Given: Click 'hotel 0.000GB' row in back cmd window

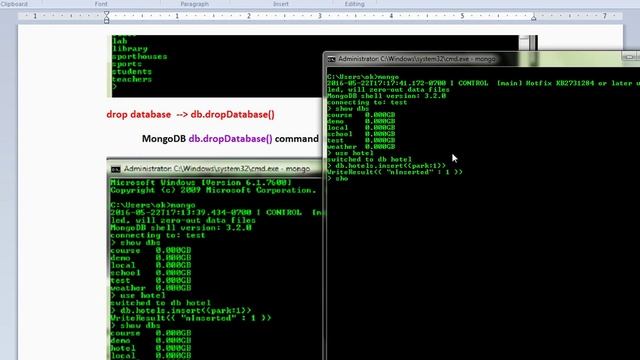Looking at the screenshot, I should 151,348.
